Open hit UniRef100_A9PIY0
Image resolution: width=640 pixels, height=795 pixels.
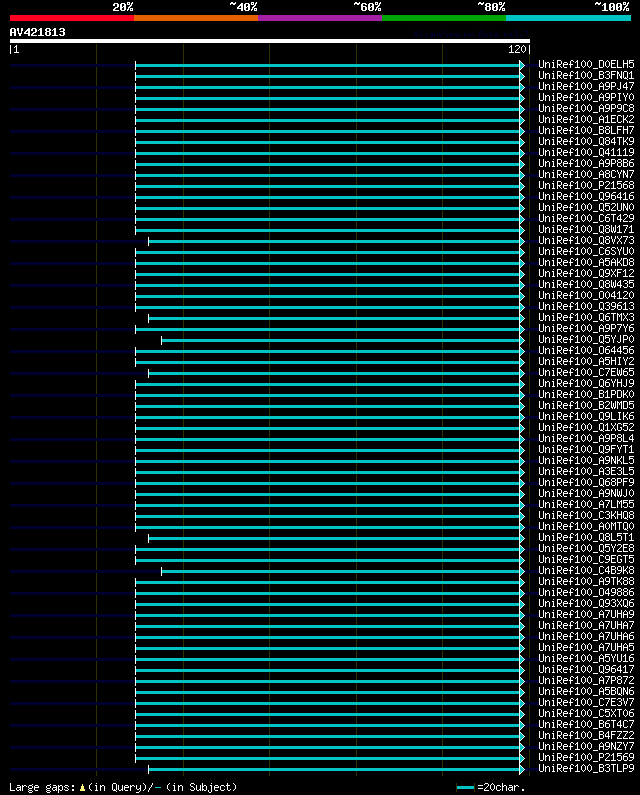click(586, 97)
